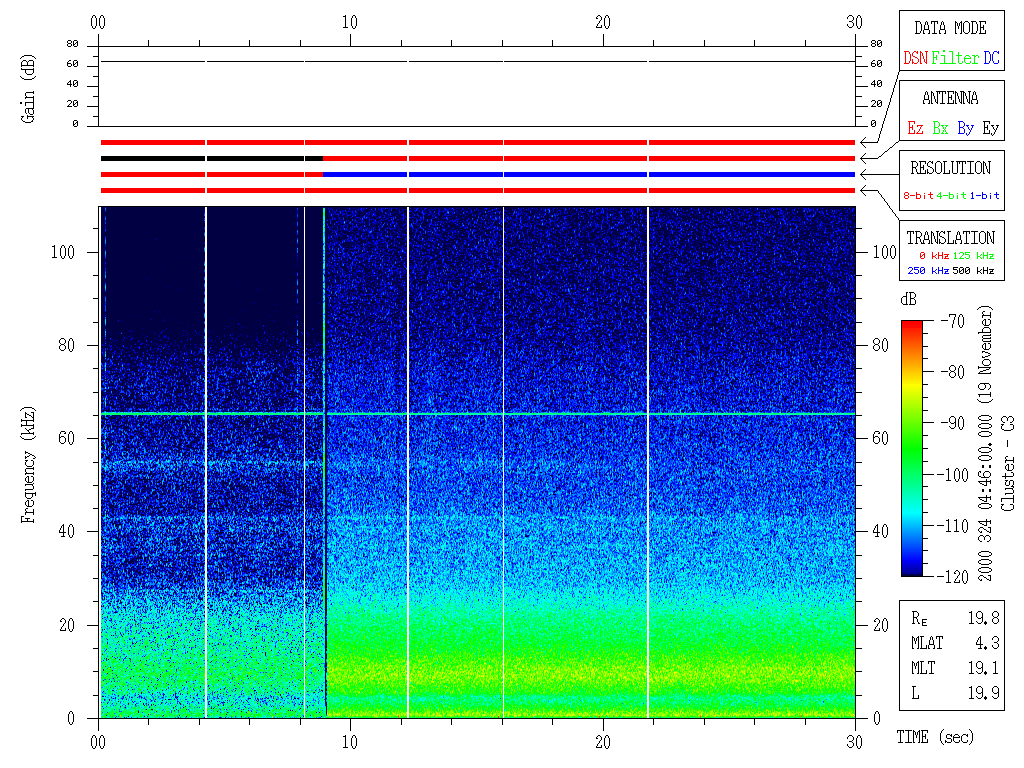Click the 8-bit resolution label
The width and height of the screenshot is (1024, 768).
tap(918, 196)
